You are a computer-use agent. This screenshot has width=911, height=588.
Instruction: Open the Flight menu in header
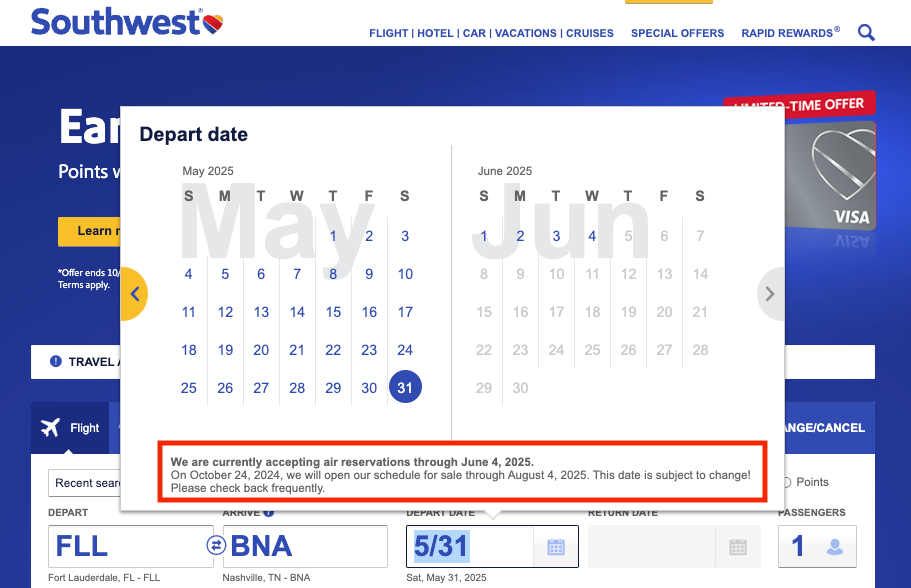[389, 33]
